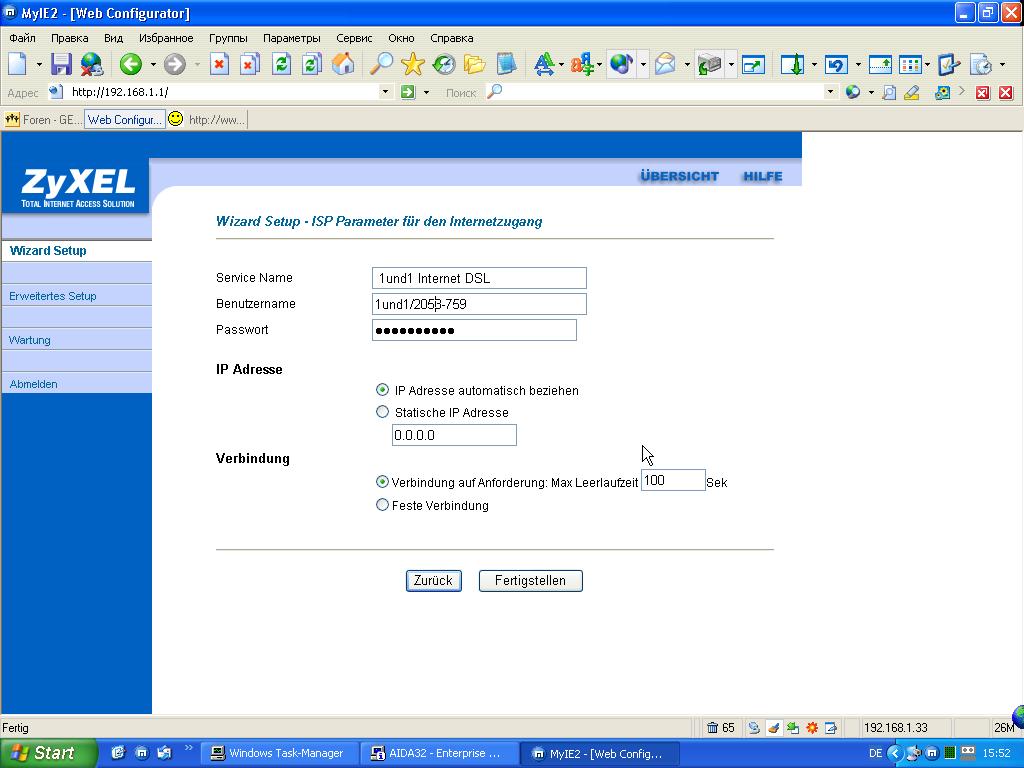Switch to AIDA32 - Enterprise in taskbar
The height and width of the screenshot is (768, 1024).
pos(439,753)
